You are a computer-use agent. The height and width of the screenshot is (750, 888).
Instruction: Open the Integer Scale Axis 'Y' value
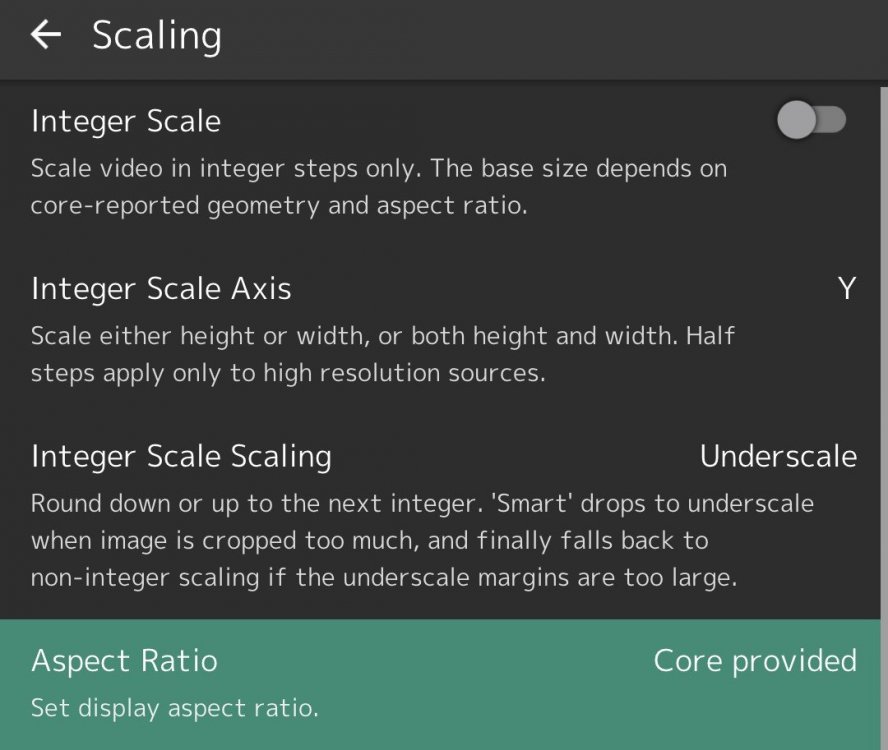pyautogui.click(x=846, y=289)
